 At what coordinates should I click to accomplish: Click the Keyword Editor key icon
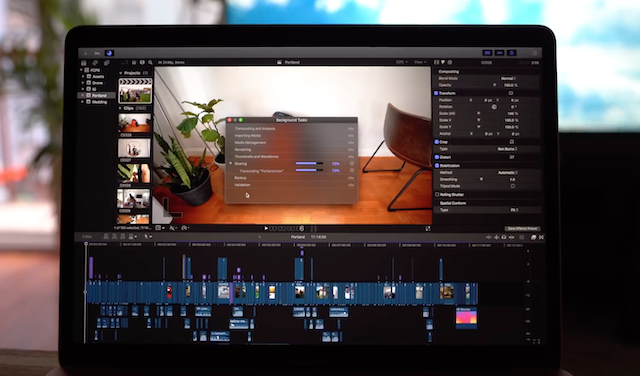pos(97,53)
